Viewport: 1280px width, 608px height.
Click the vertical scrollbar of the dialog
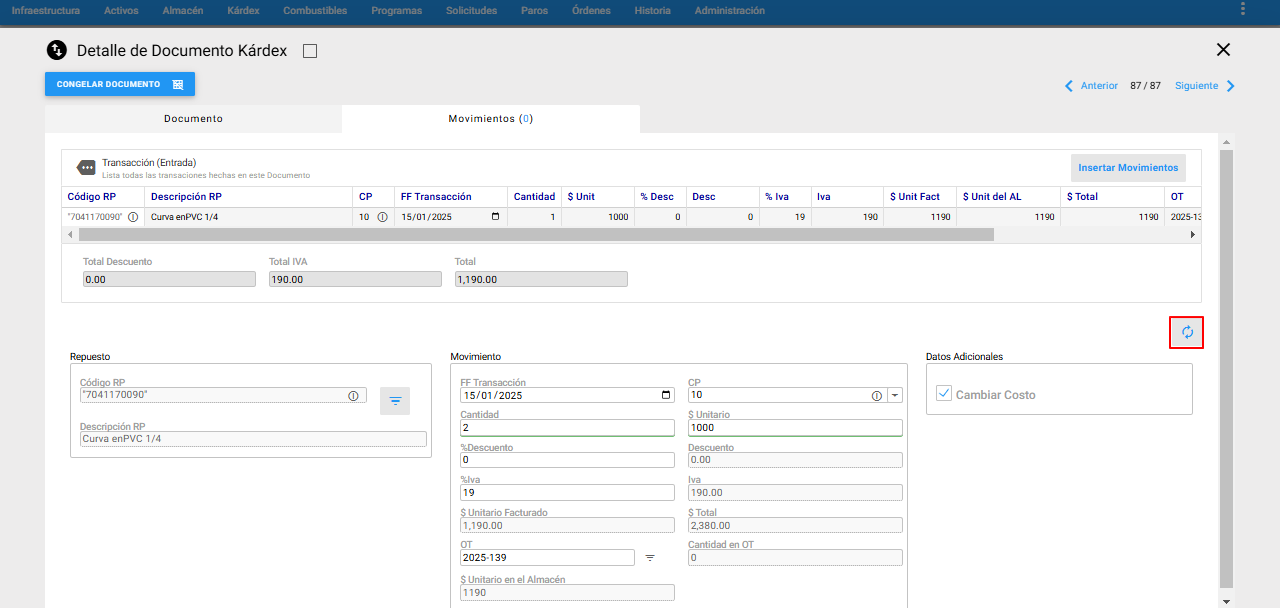(x=1227, y=369)
